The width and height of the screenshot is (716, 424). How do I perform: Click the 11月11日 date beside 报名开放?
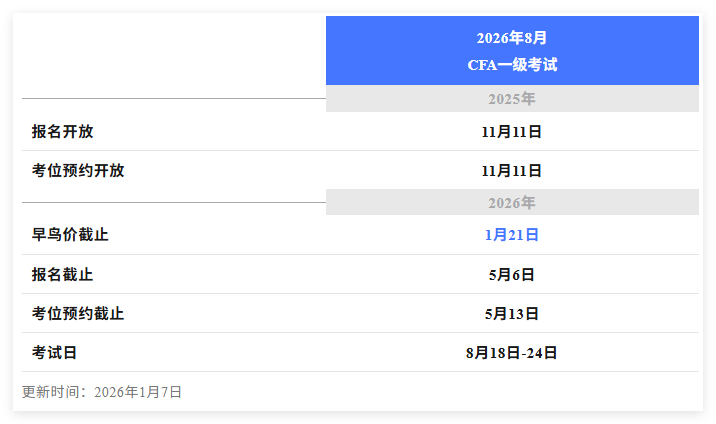click(x=512, y=131)
